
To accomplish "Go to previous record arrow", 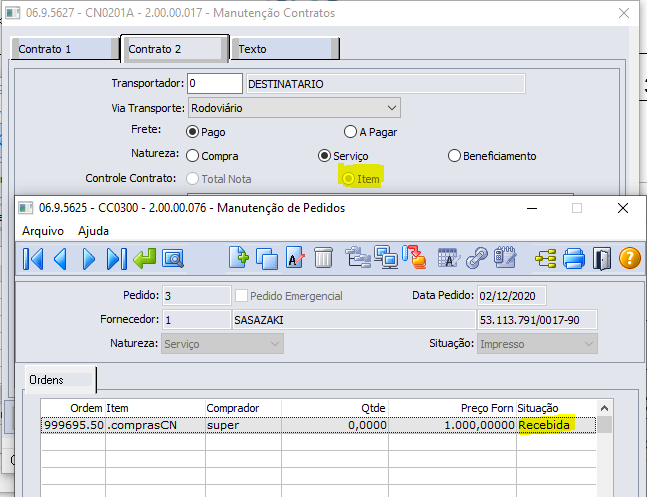I will point(61,259).
